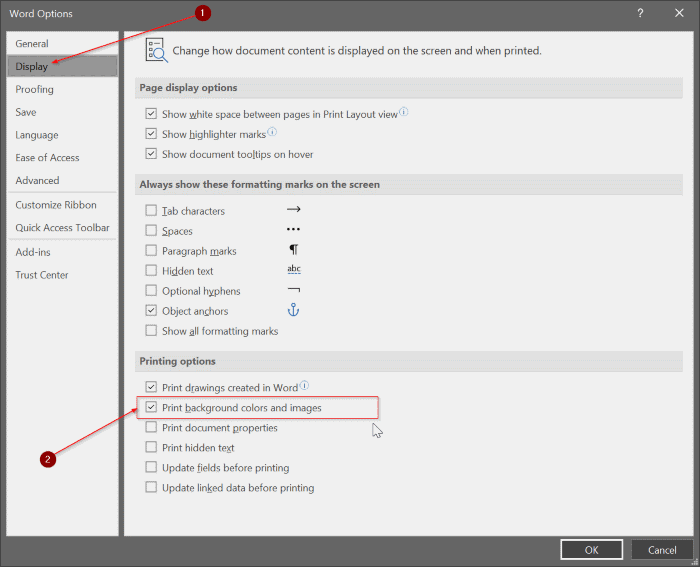Cancel the Word Options dialog
700x567 pixels.
pyautogui.click(x=662, y=550)
